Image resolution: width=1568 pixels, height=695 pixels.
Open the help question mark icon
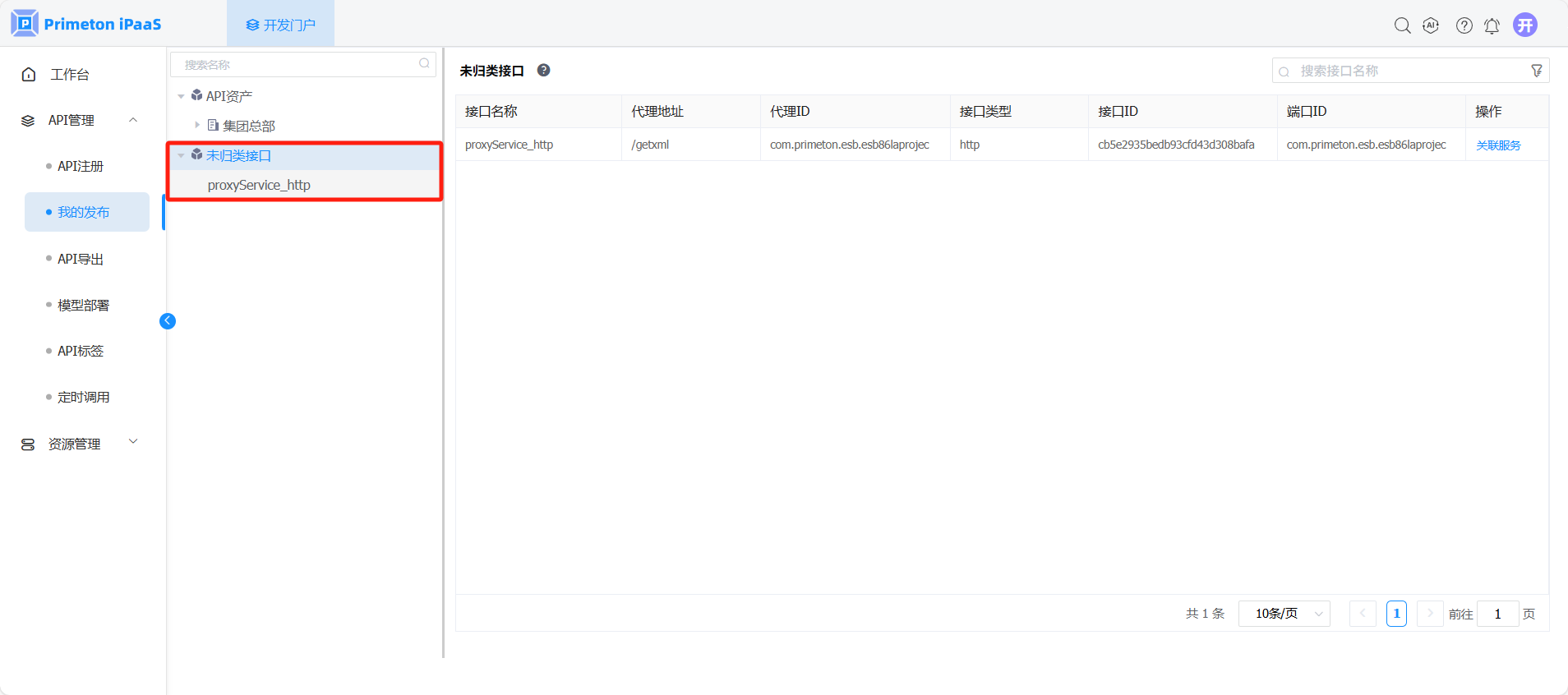[1464, 25]
